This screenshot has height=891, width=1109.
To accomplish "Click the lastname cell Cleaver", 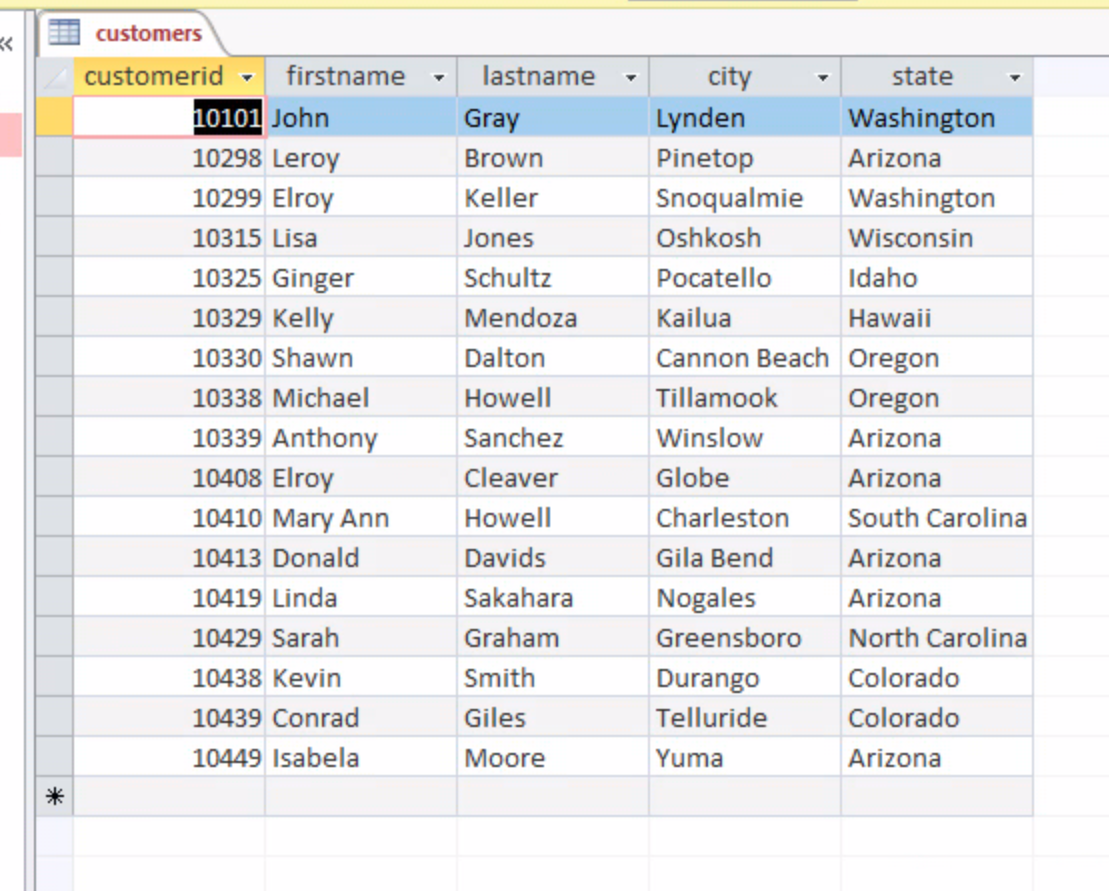I will [553, 477].
